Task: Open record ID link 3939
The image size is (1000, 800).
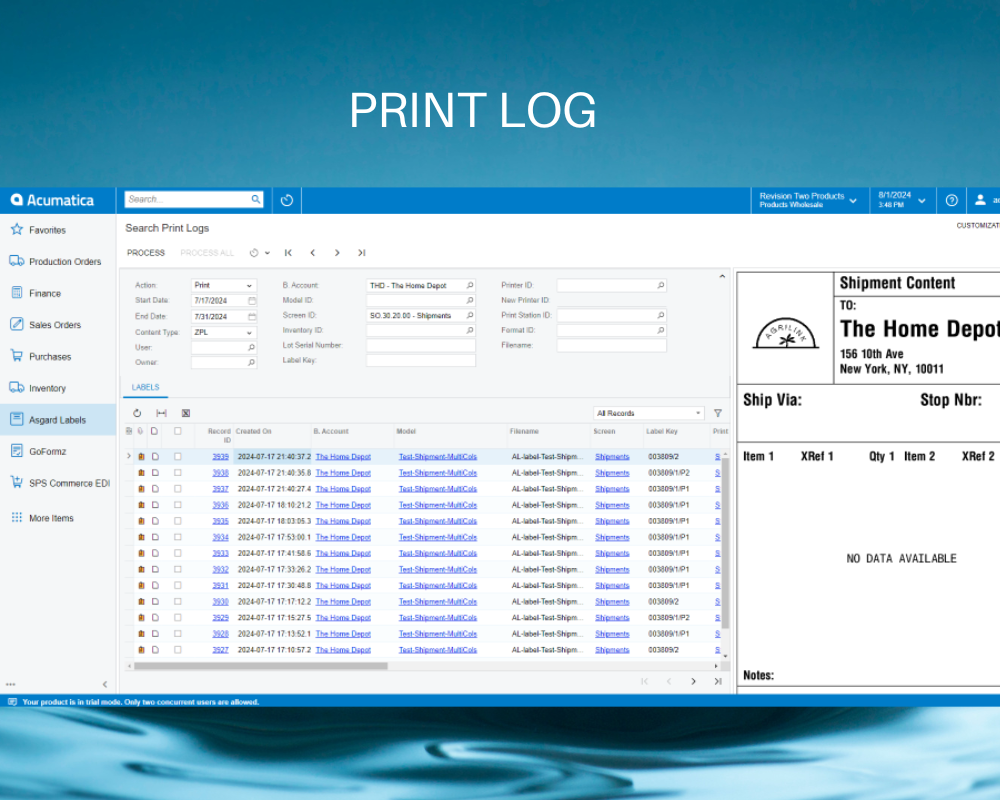Action: click(x=220, y=457)
